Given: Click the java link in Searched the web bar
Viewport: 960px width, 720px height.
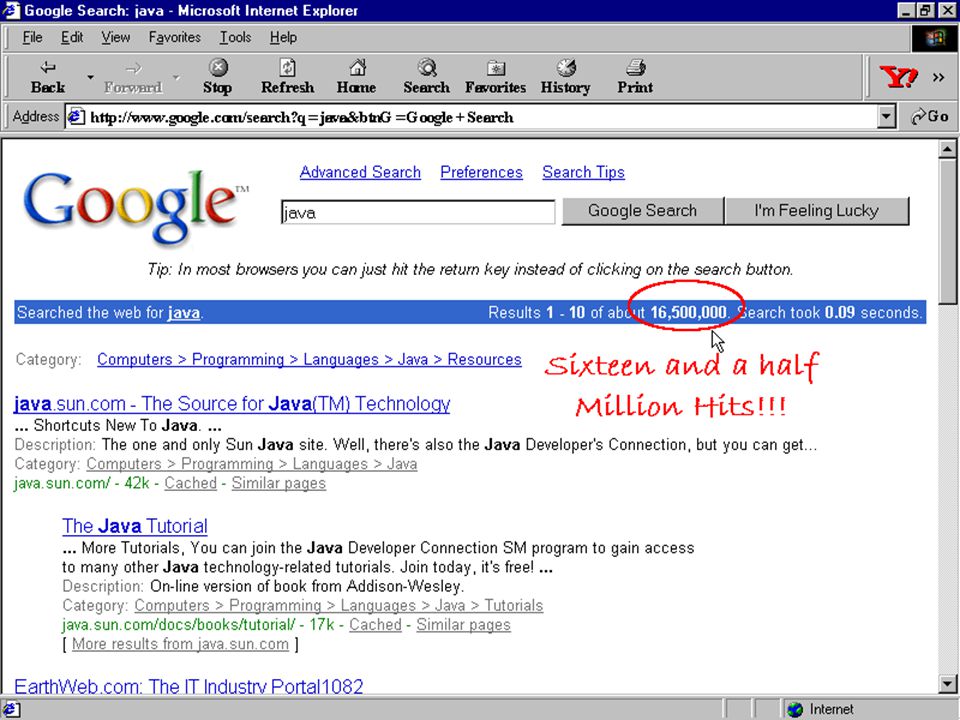Looking at the screenshot, I should point(184,313).
